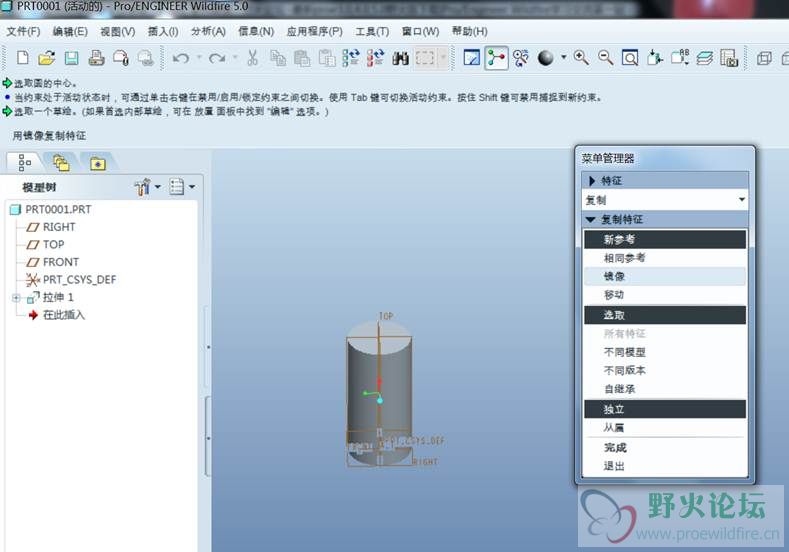This screenshot has width=789, height=552.
Task: Select the 从属 option
Action: (x=665, y=428)
